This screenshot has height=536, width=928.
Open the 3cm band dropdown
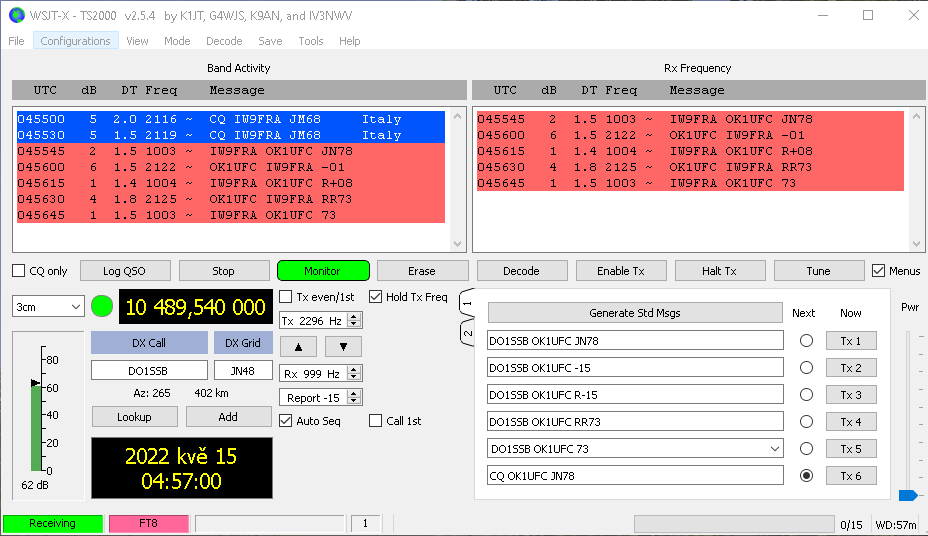click(x=48, y=307)
